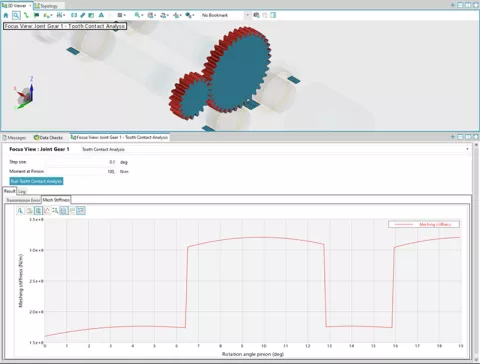Click the vertical scrollbar of lower panel

point(476,253)
